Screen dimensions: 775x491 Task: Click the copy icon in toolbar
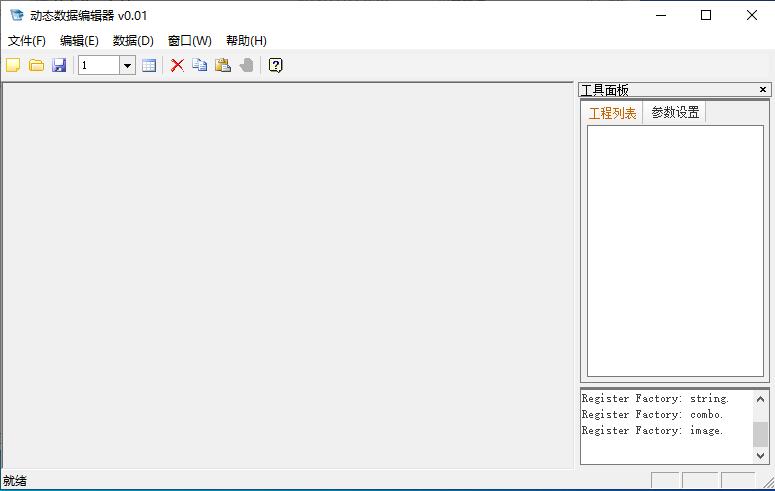(200, 65)
